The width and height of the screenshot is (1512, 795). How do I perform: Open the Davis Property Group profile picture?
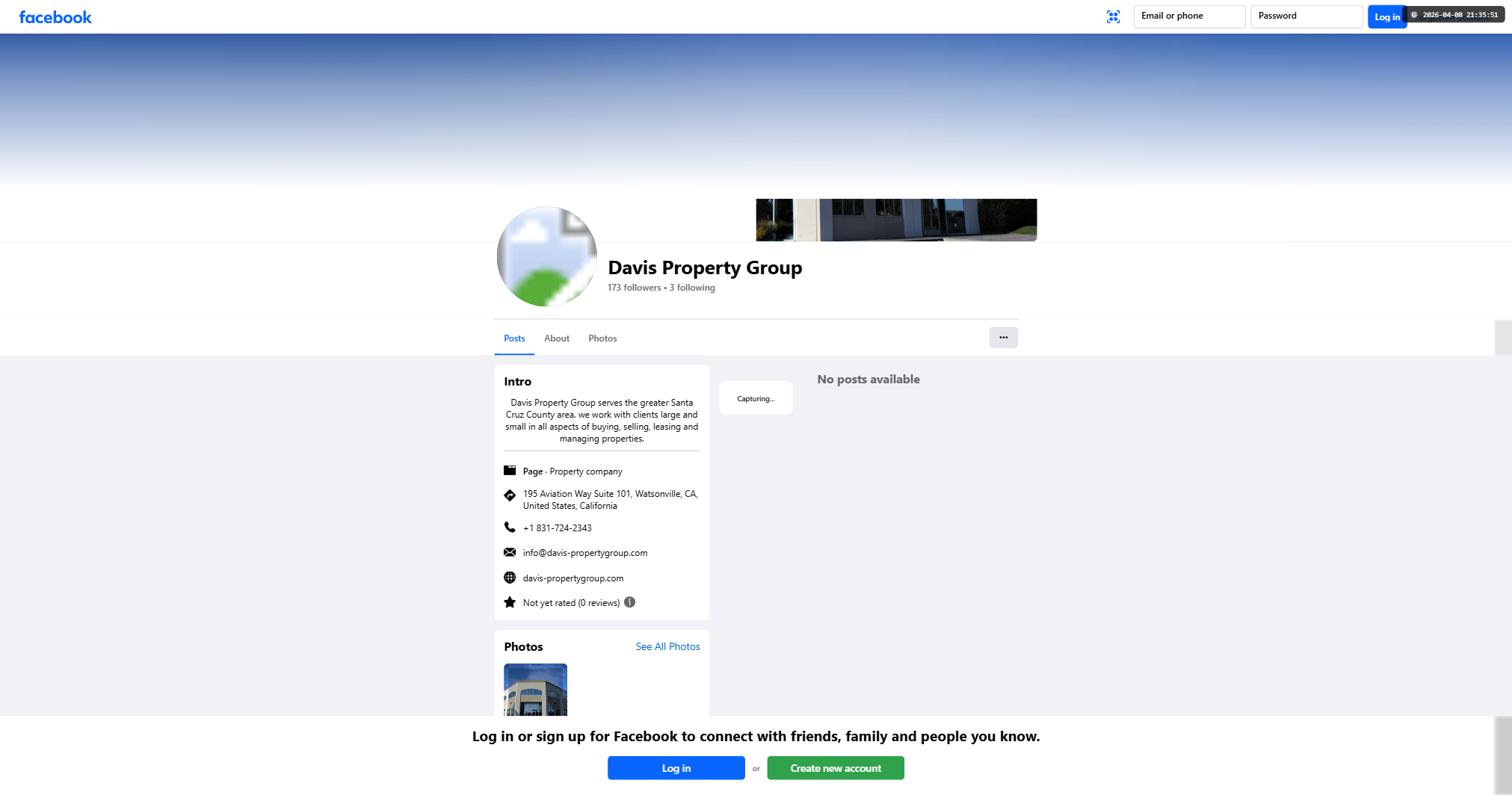[x=547, y=256]
